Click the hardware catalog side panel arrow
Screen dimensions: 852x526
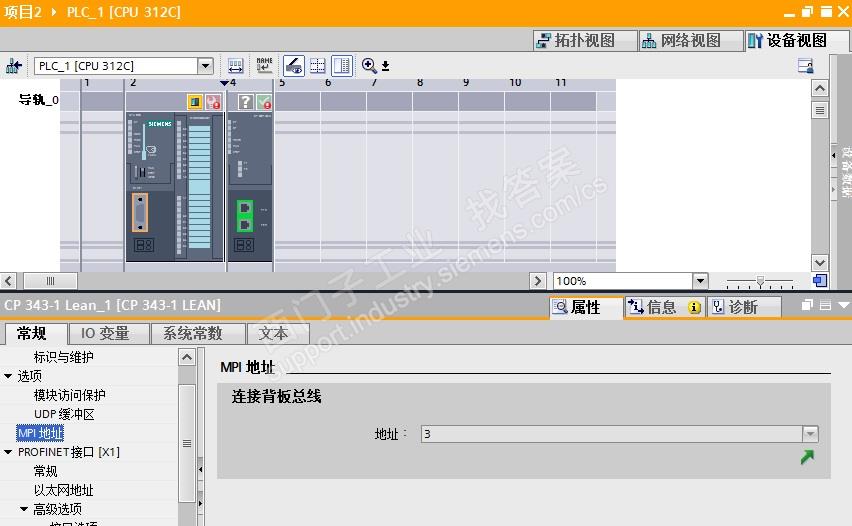(x=834, y=155)
